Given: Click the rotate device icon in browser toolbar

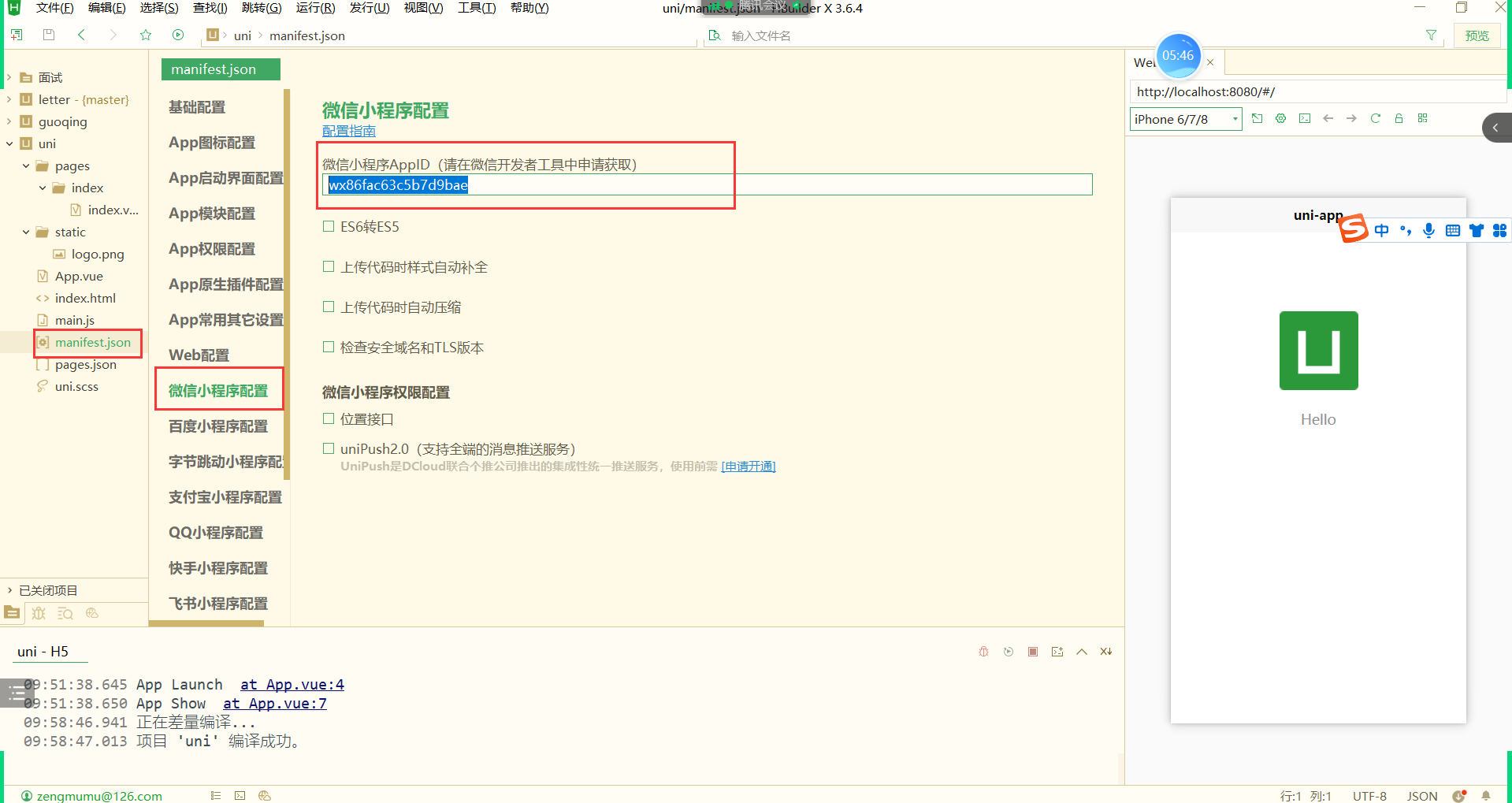Looking at the screenshot, I should [1257, 118].
